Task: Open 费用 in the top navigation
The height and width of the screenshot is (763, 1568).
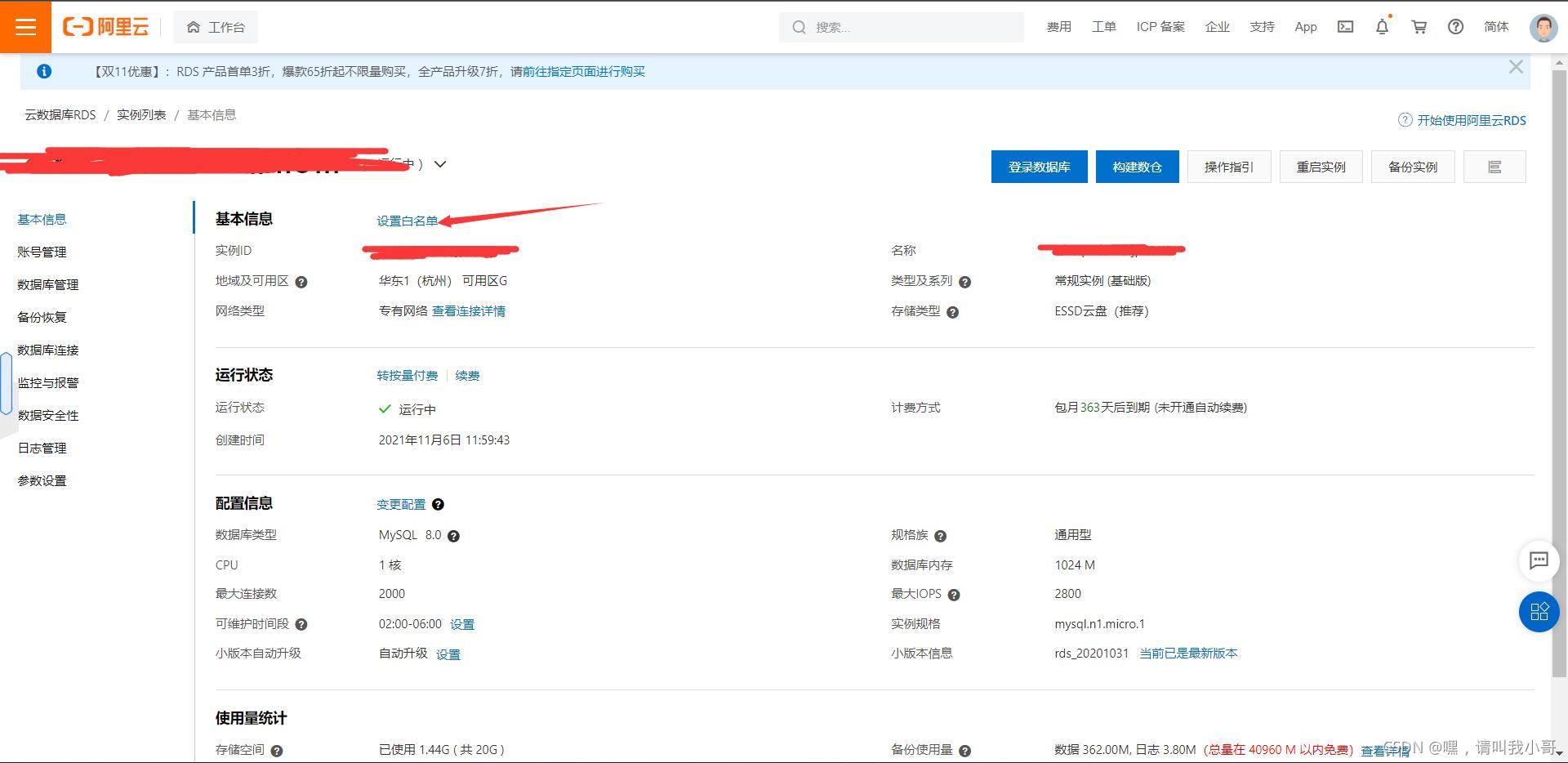Action: 1058,27
